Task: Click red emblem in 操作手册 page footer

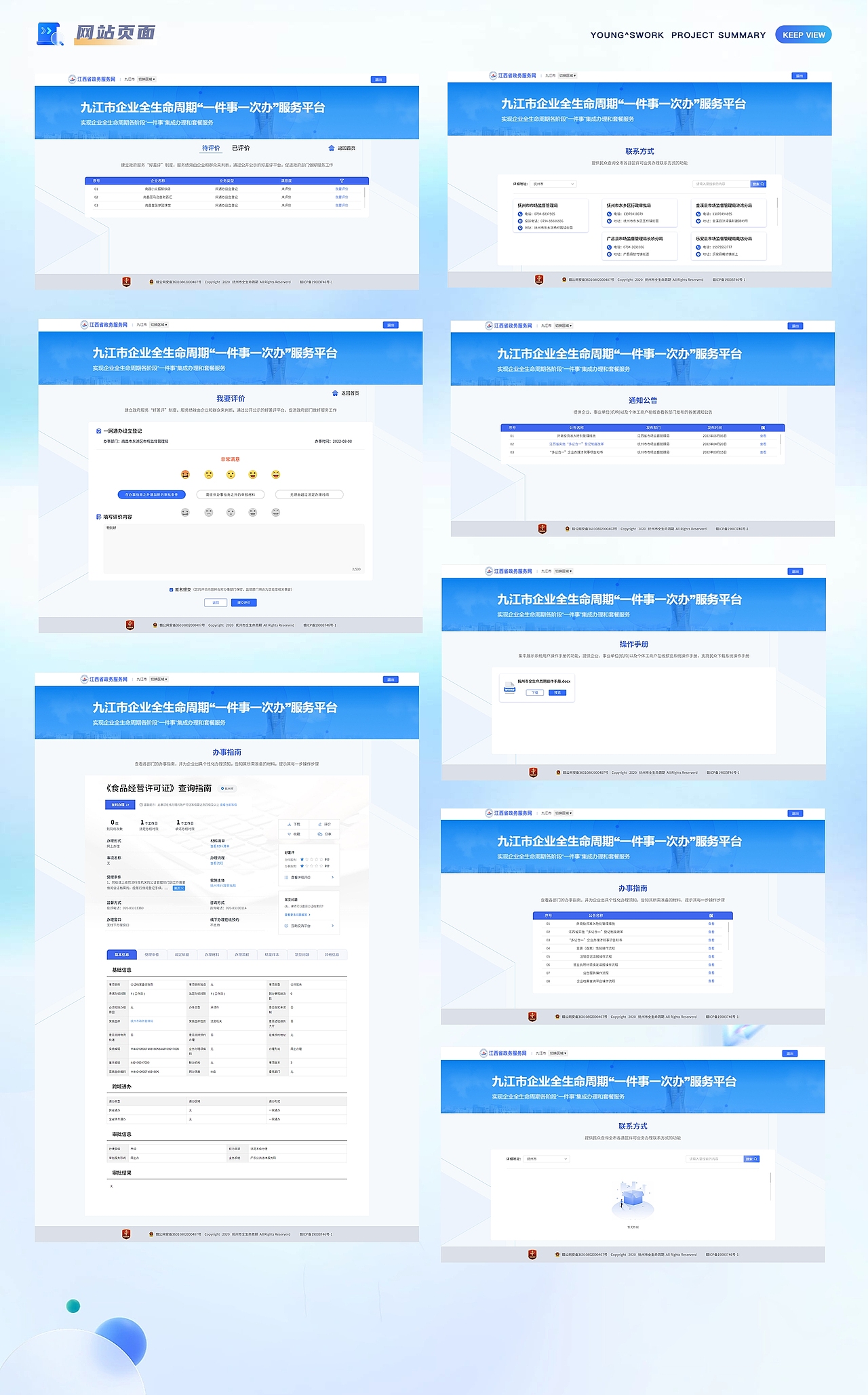Action: [x=533, y=772]
